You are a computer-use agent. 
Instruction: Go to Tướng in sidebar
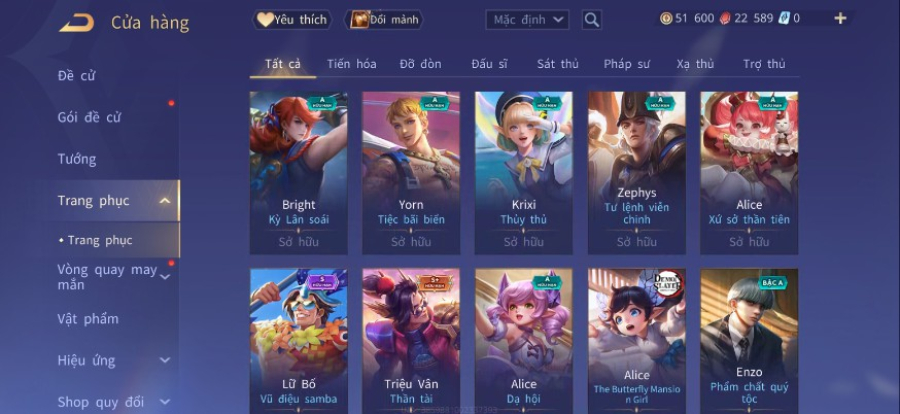click(x=77, y=159)
